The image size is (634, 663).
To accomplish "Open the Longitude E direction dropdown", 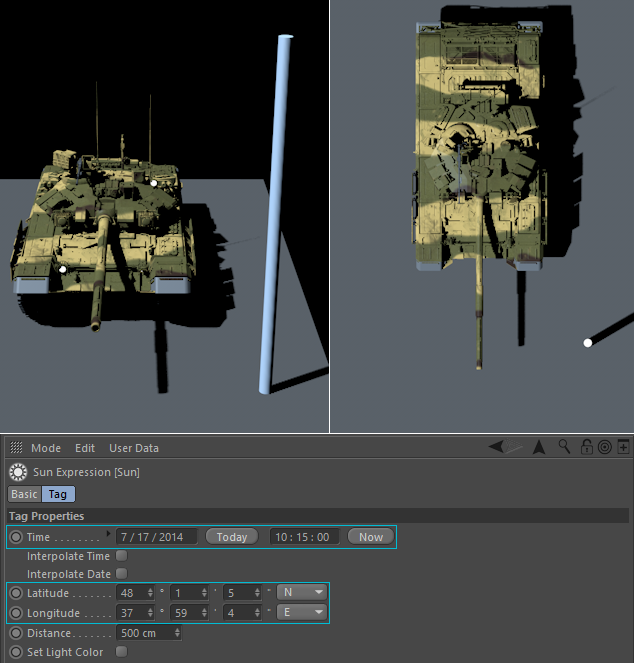I will (303, 612).
